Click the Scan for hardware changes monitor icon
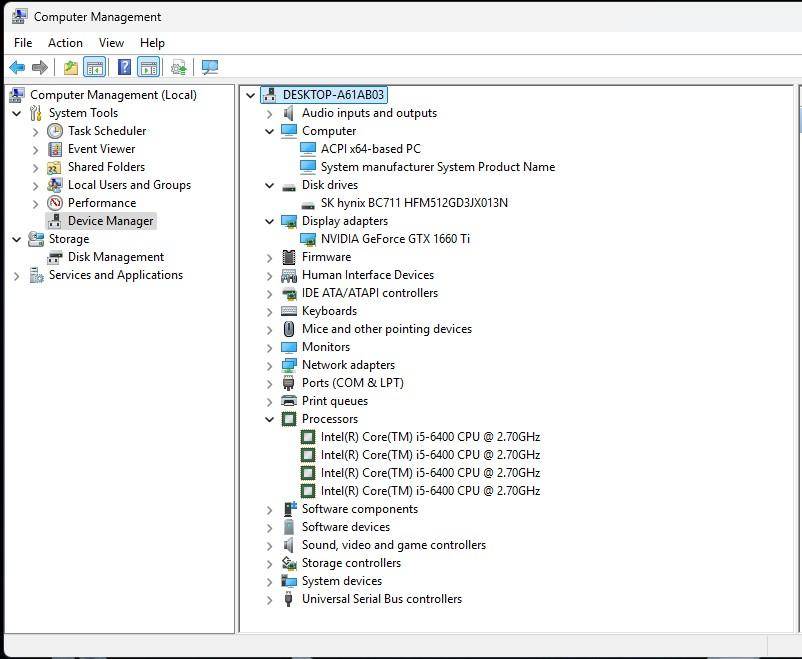Image resolution: width=802 pixels, height=659 pixels. coord(209,67)
